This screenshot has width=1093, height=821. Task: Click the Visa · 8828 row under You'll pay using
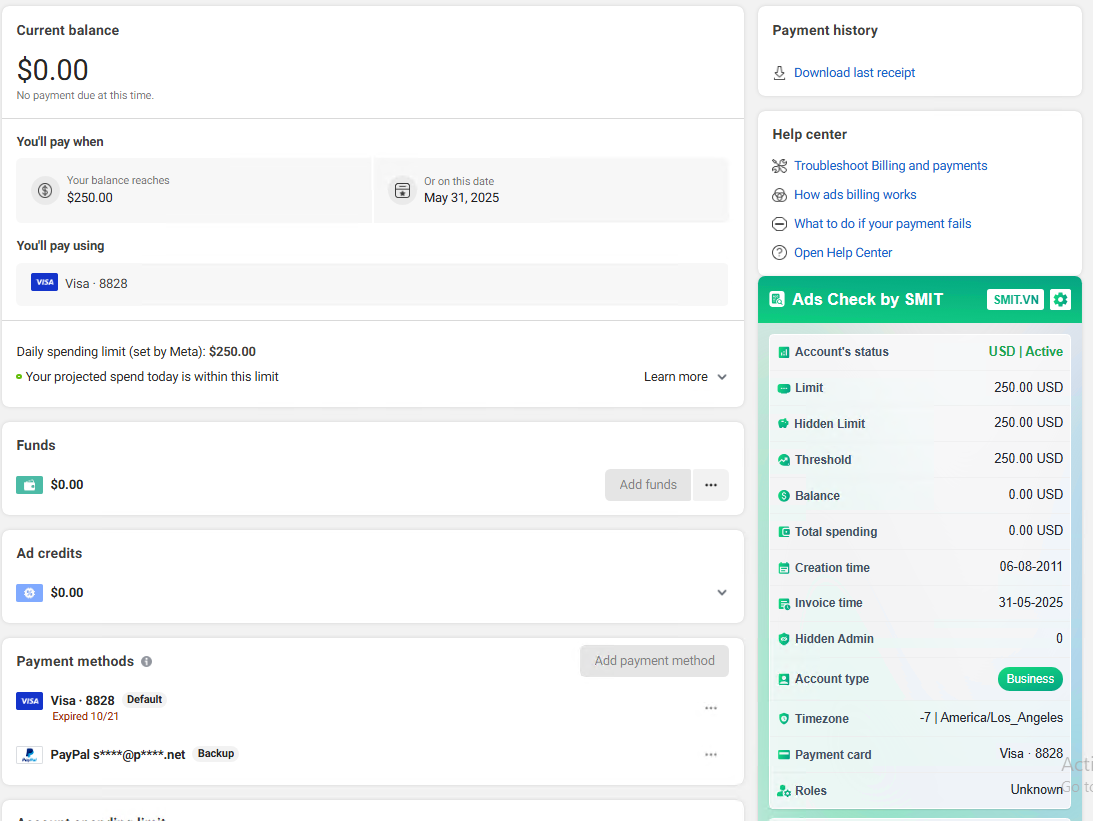(372, 284)
